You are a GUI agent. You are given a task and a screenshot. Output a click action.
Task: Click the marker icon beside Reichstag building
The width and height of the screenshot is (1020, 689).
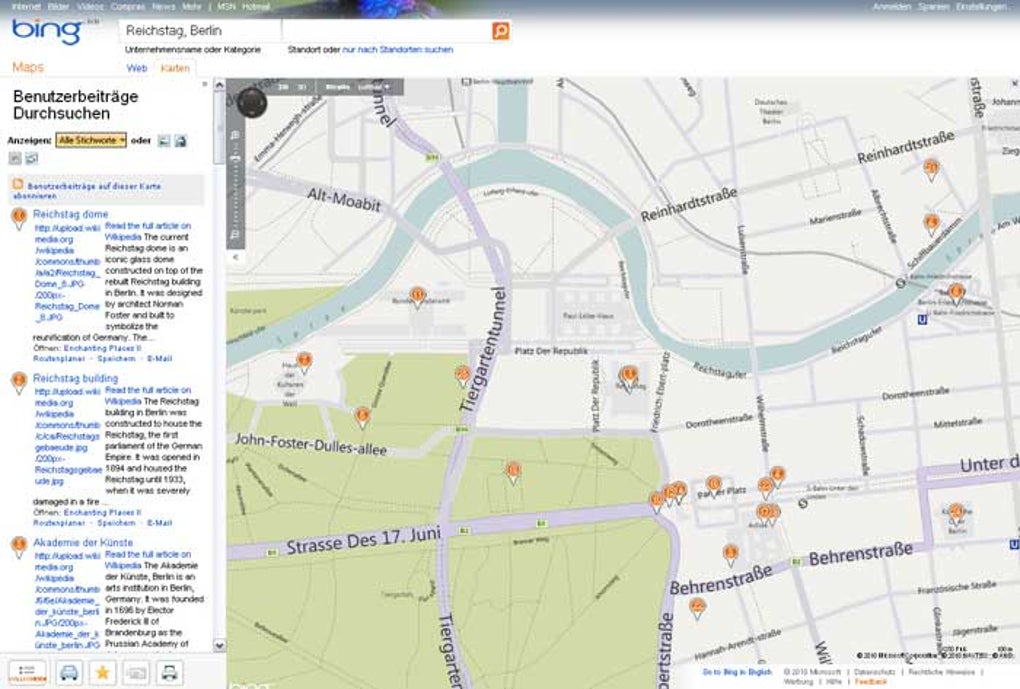(19, 383)
